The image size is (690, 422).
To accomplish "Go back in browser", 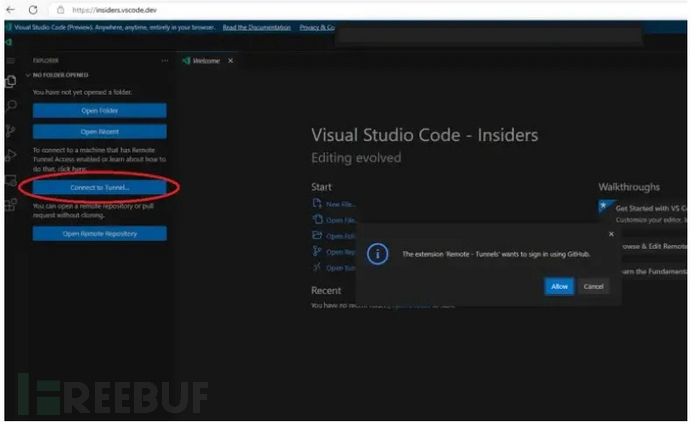I will [x=11, y=9].
